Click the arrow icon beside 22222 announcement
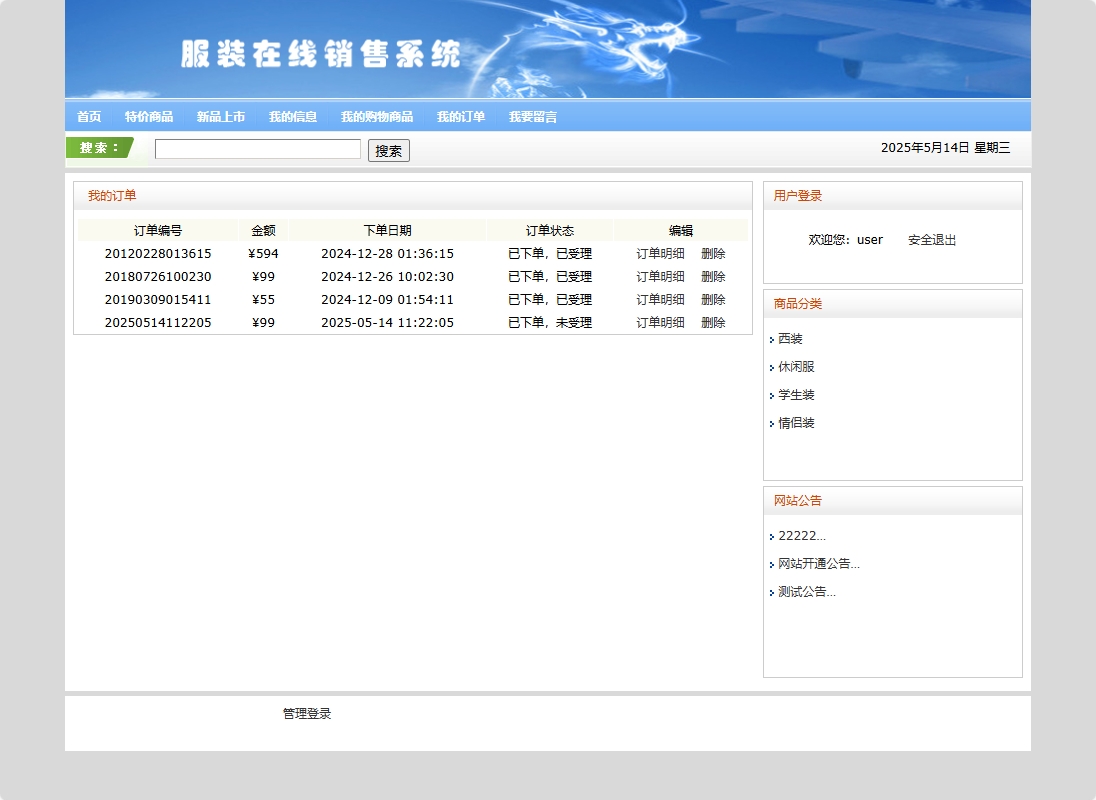 [x=772, y=535]
